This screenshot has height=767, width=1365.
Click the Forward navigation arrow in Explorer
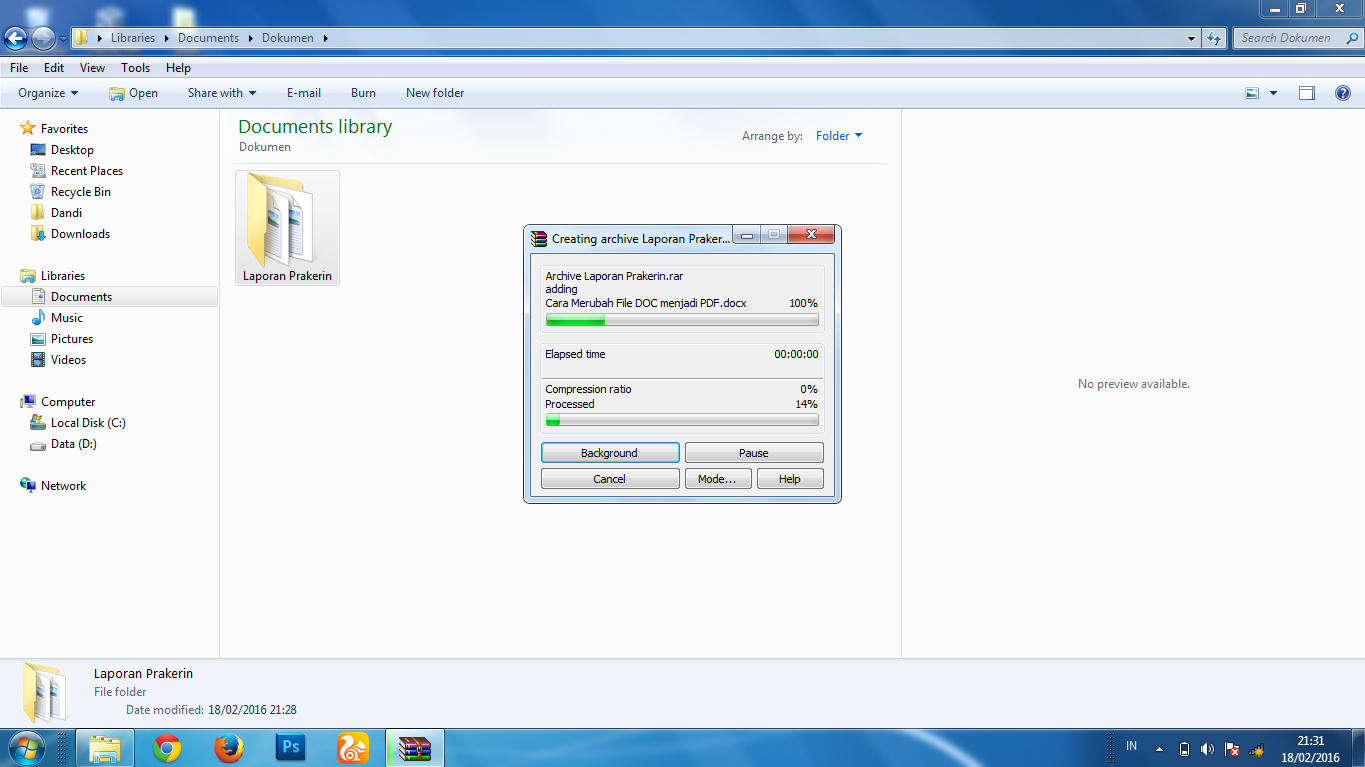coord(43,39)
